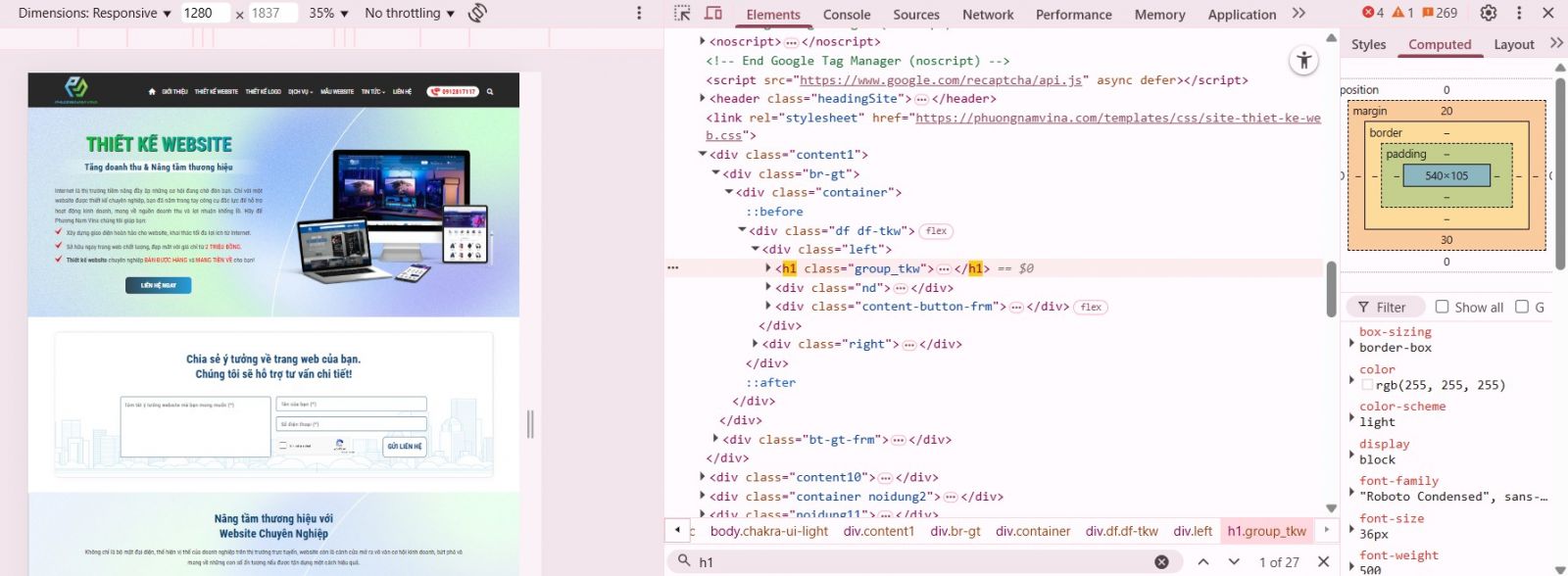Screen dimensions: 1568x576
Task: Open the site-thiet-ke-web stylesheet link
Action: [1118, 118]
